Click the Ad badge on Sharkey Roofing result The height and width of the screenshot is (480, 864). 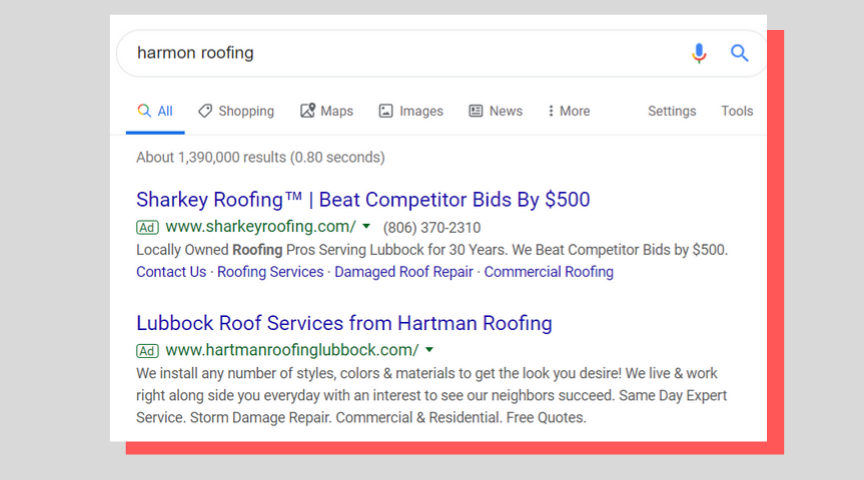(x=147, y=227)
